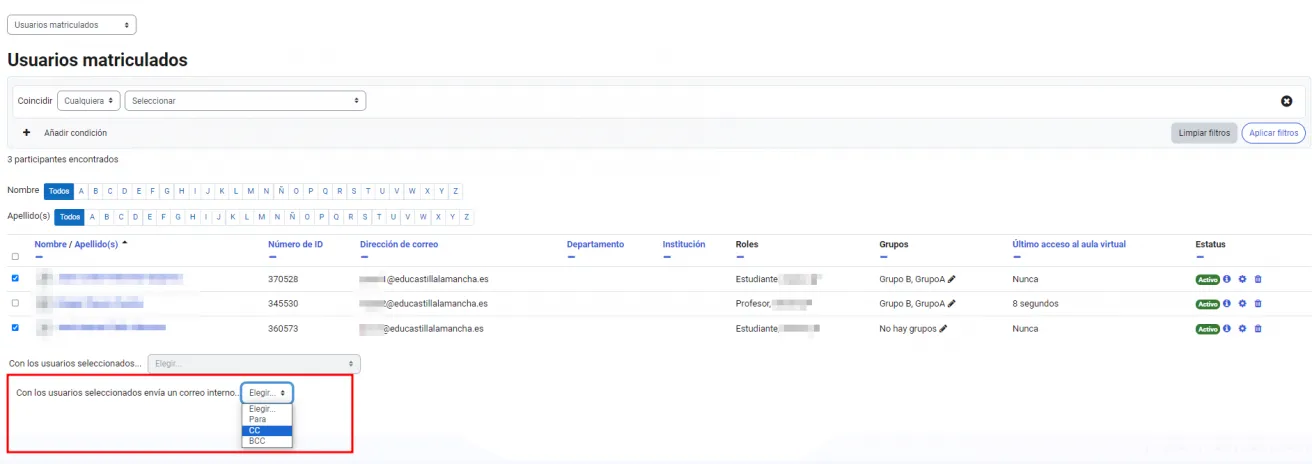Choose 'BCC' from the internal mail list

tap(258, 441)
